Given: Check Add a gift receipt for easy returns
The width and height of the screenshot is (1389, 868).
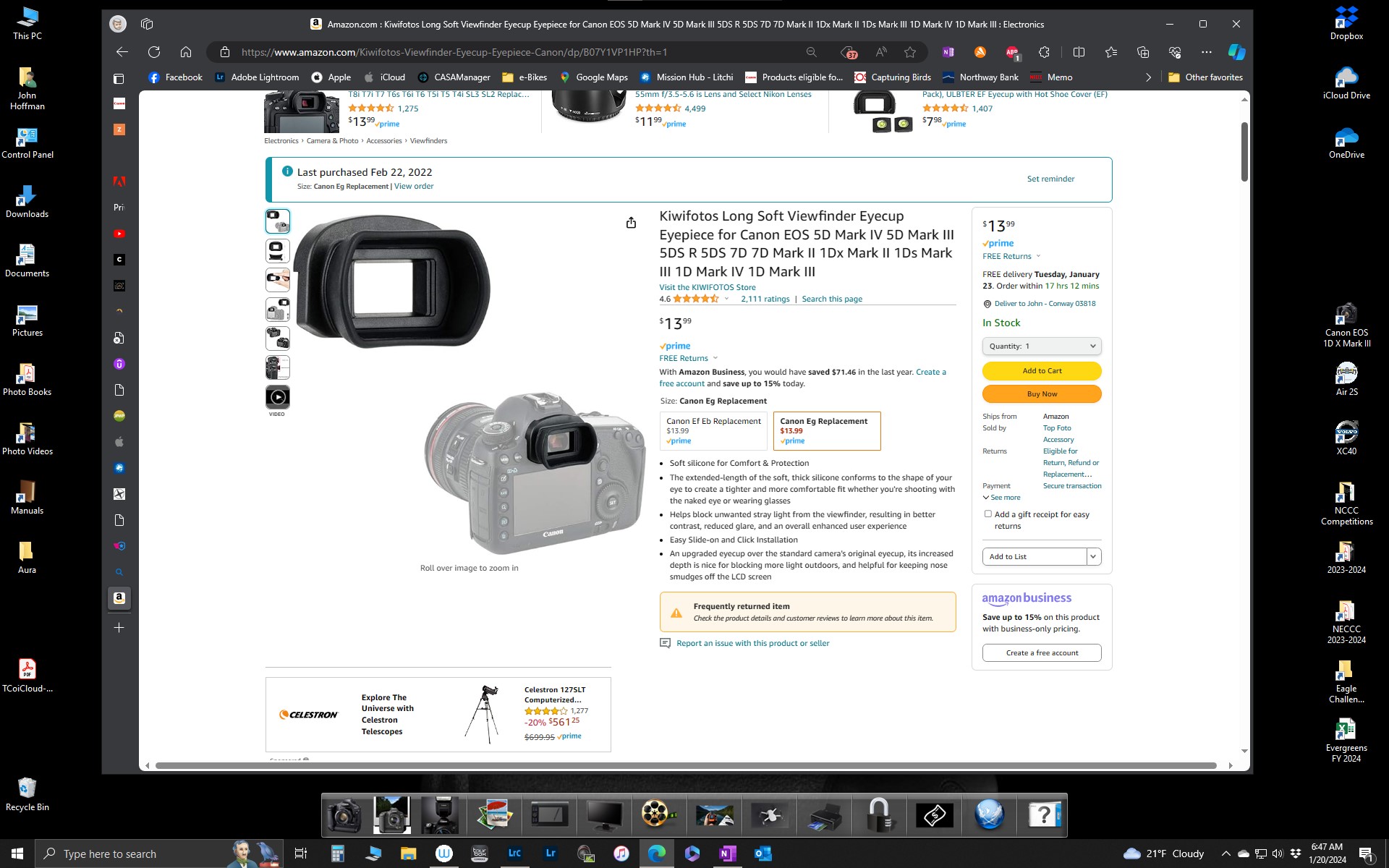Looking at the screenshot, I should click(987, 514).
